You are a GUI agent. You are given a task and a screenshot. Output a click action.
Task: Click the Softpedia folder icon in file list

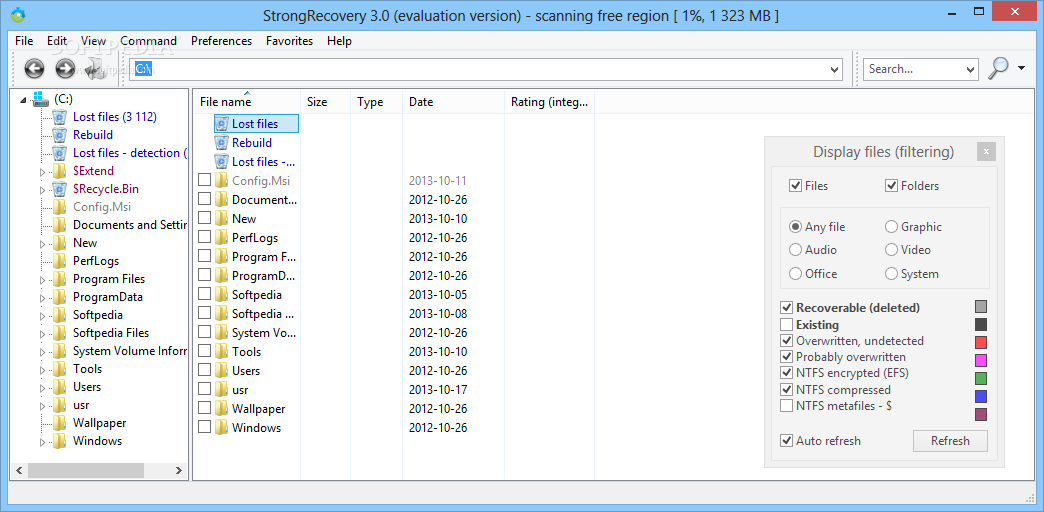(222, 294)
